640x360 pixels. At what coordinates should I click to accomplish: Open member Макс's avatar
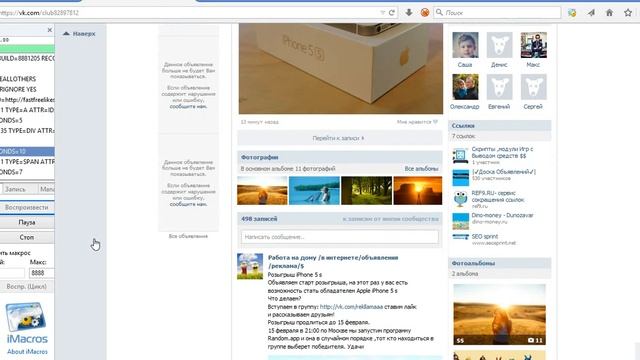(533, 45)
